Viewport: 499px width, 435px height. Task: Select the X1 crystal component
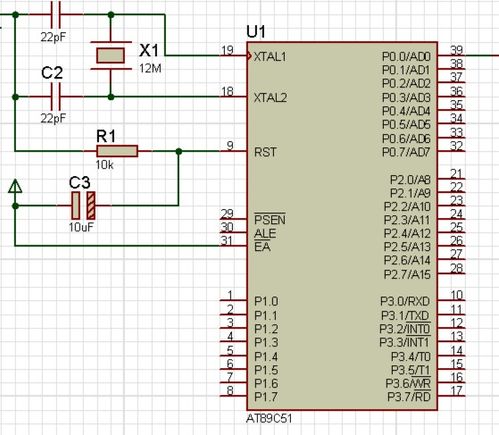pos(111,55)
